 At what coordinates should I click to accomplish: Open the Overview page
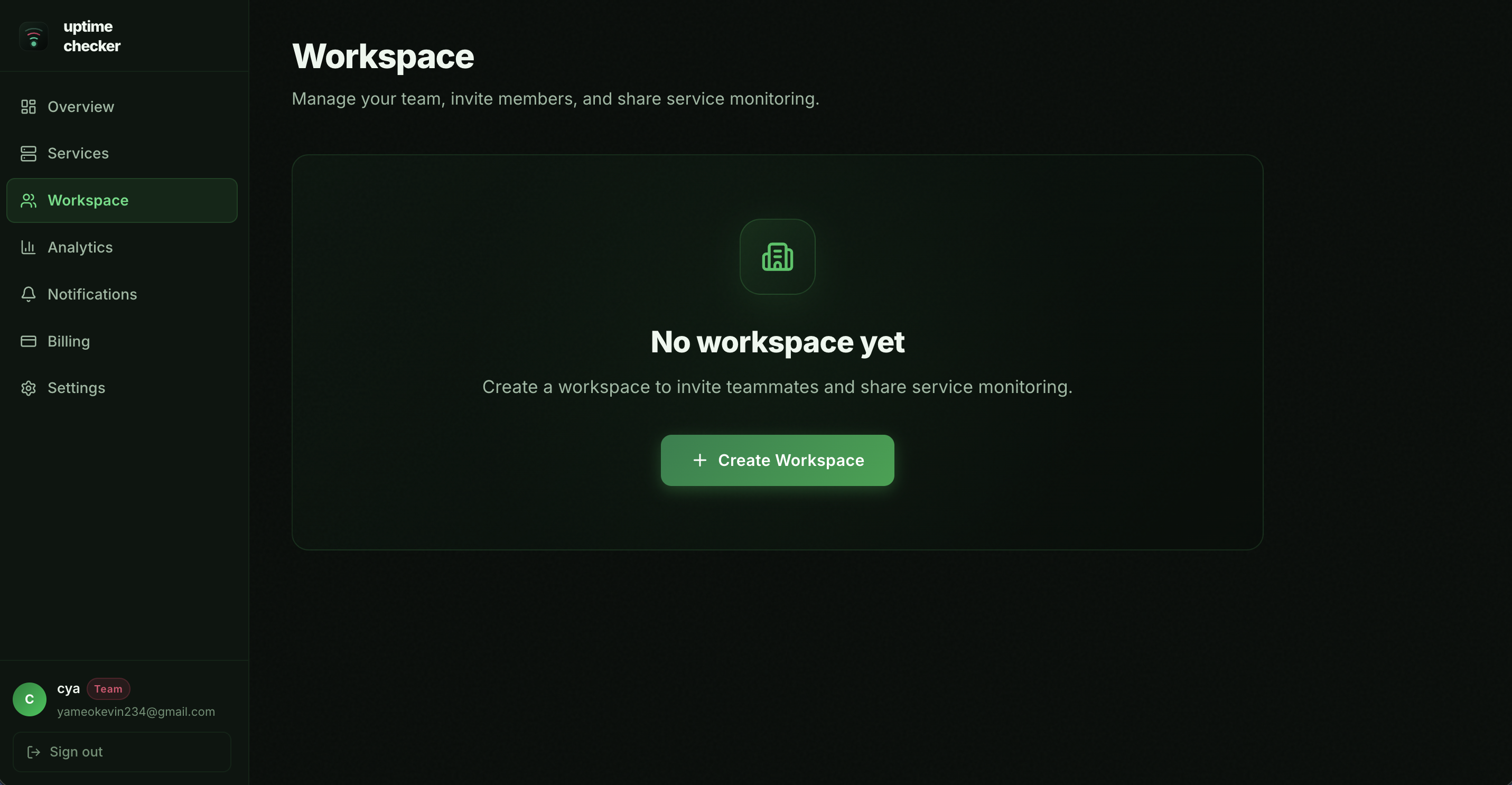122,107
